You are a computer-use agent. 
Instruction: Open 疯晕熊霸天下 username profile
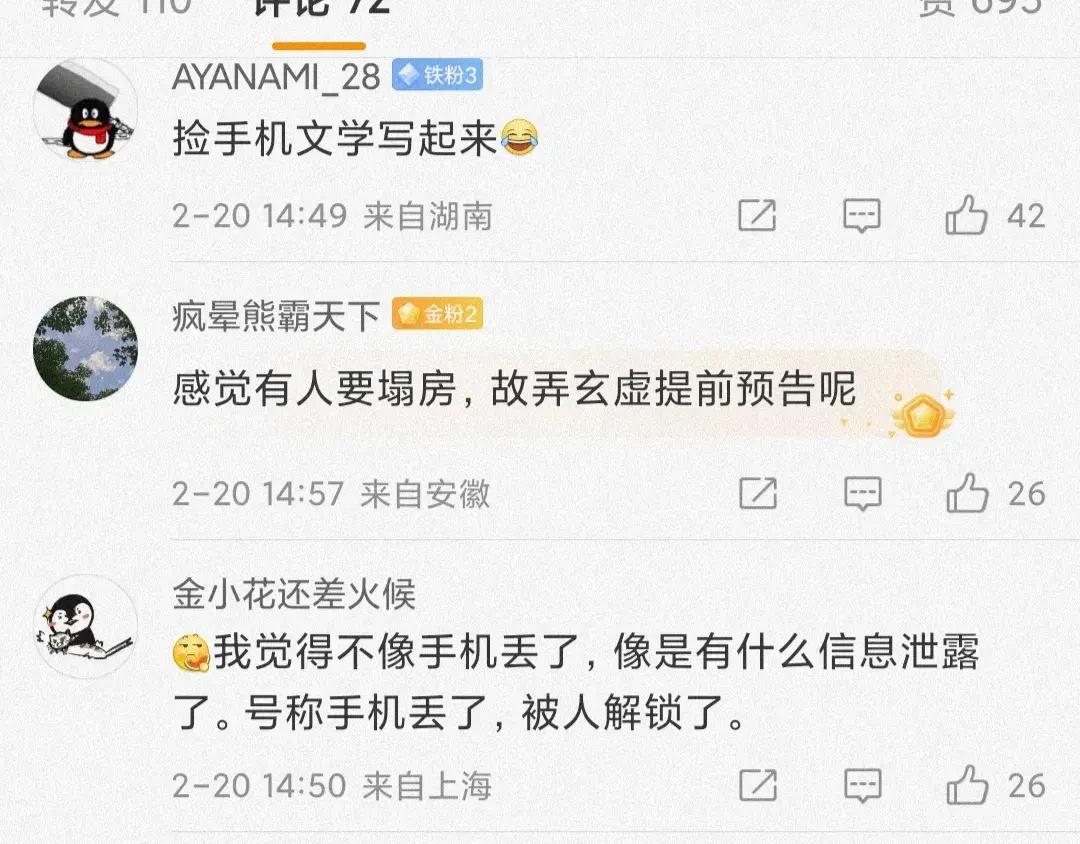276,316
